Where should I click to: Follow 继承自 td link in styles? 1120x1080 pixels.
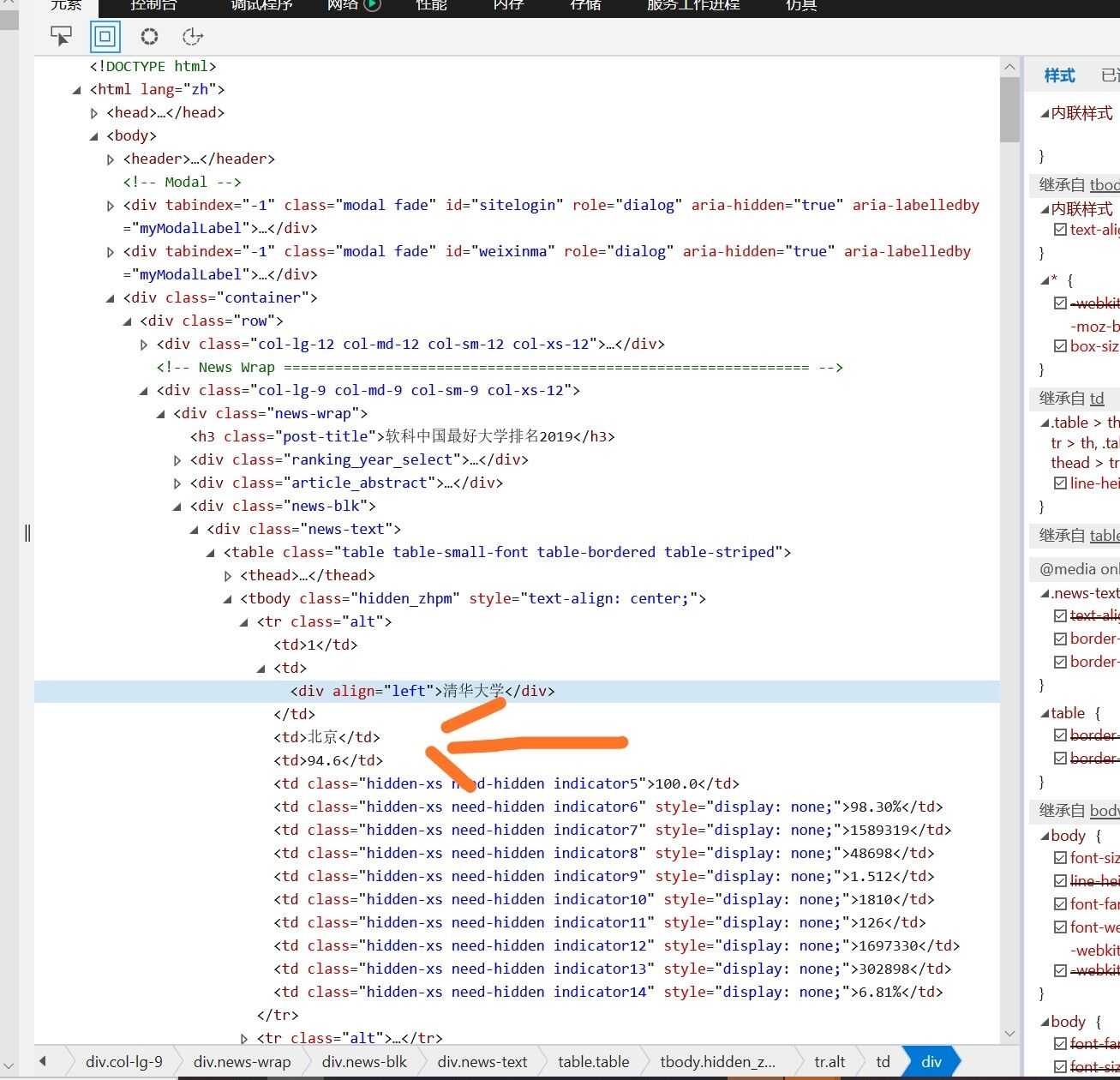(x=1097, y=399)
